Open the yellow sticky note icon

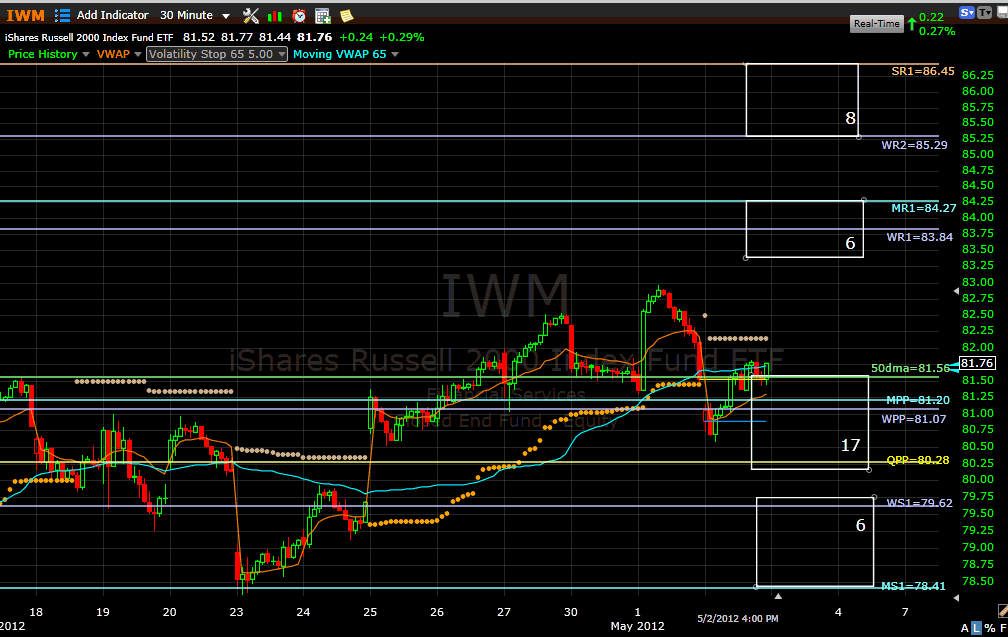(346, 16)
